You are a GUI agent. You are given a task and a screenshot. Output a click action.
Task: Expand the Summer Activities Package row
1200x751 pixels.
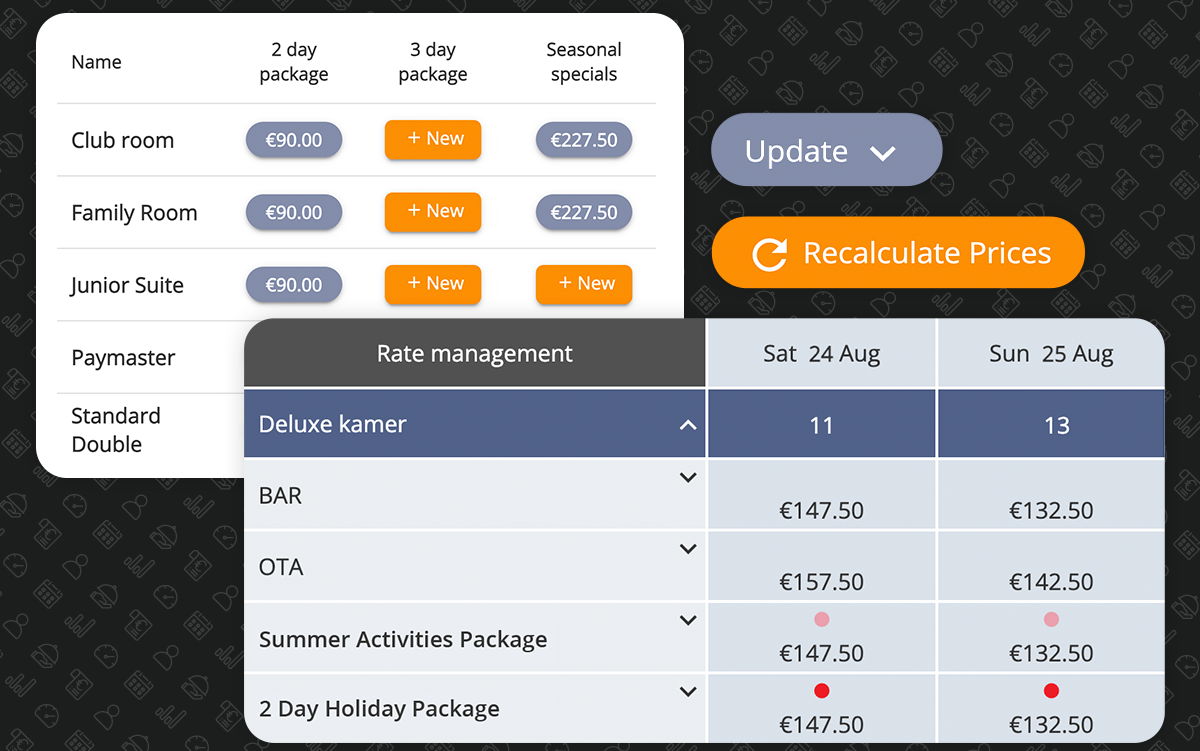click(688, 620)
